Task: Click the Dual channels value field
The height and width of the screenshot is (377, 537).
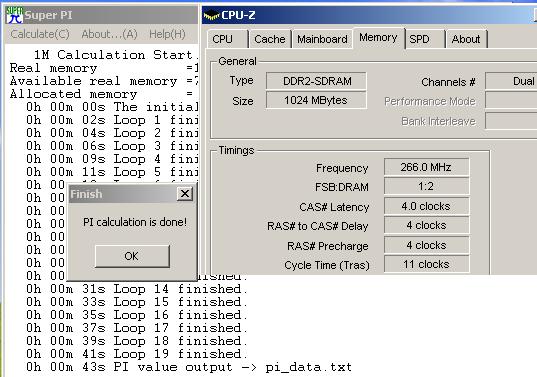Action: pyautogui.click(x=511, y=81)
